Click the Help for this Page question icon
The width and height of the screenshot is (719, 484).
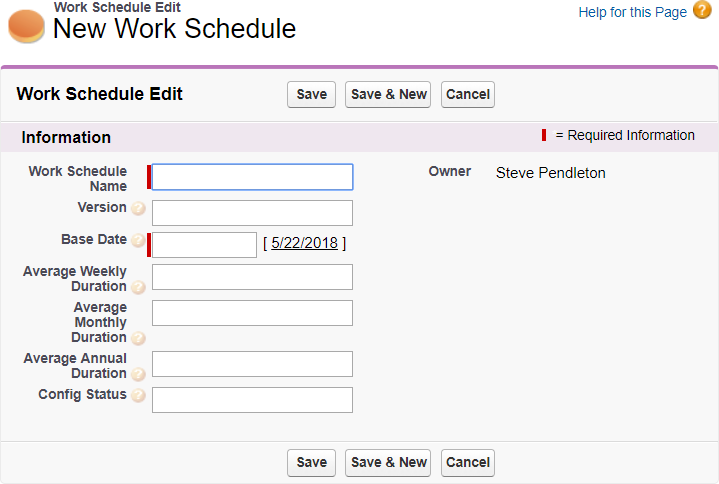pos(702,11)
